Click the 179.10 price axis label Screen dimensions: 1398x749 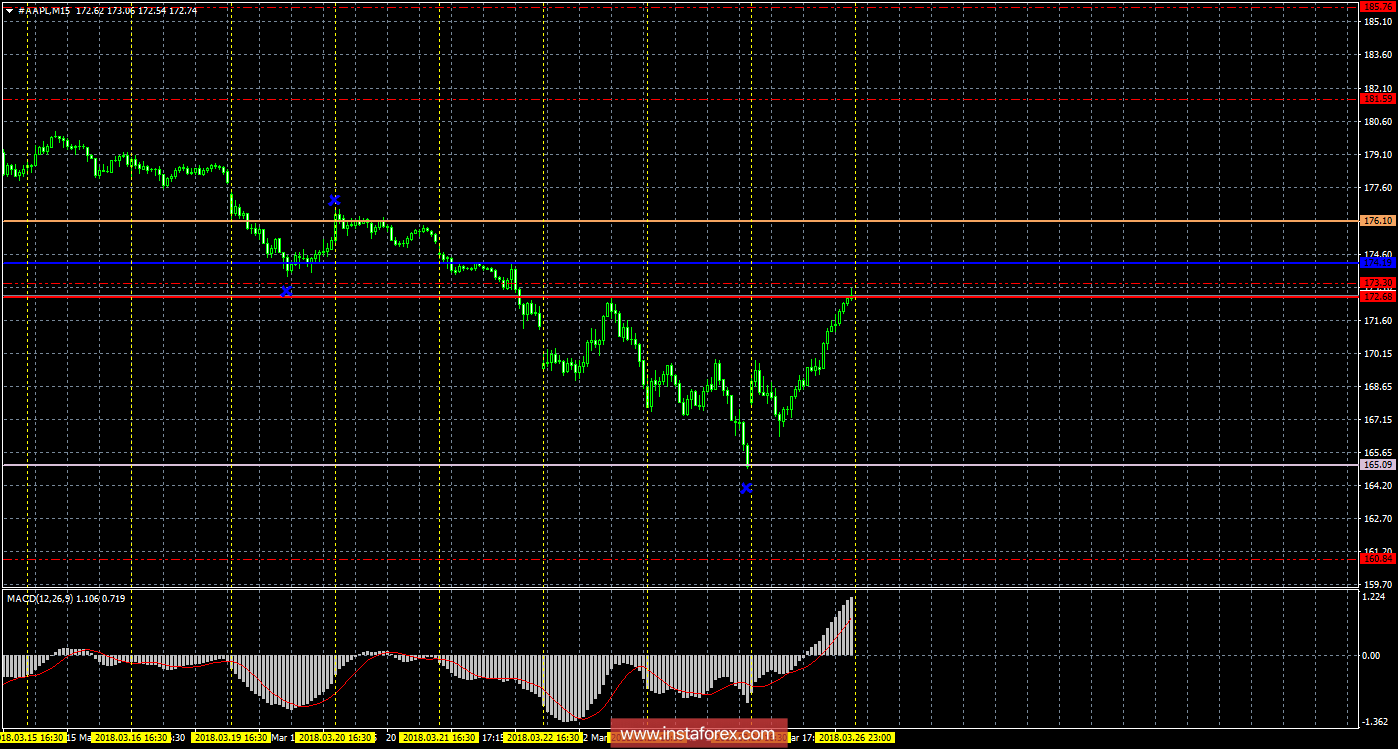(x=1378, y=155)
